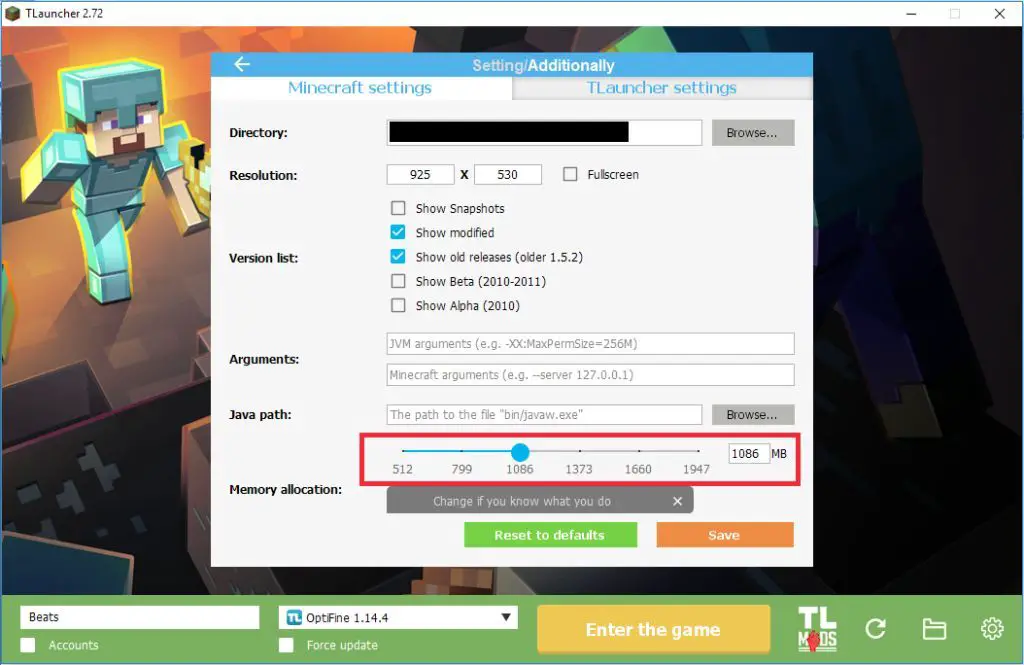Click the memory value box showing 1086
This screenshot has width=1024, height=665.
click(748, 453)
